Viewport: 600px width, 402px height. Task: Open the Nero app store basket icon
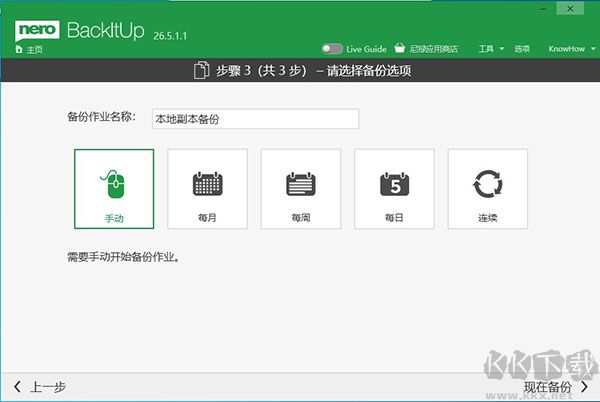pos(399,48)
